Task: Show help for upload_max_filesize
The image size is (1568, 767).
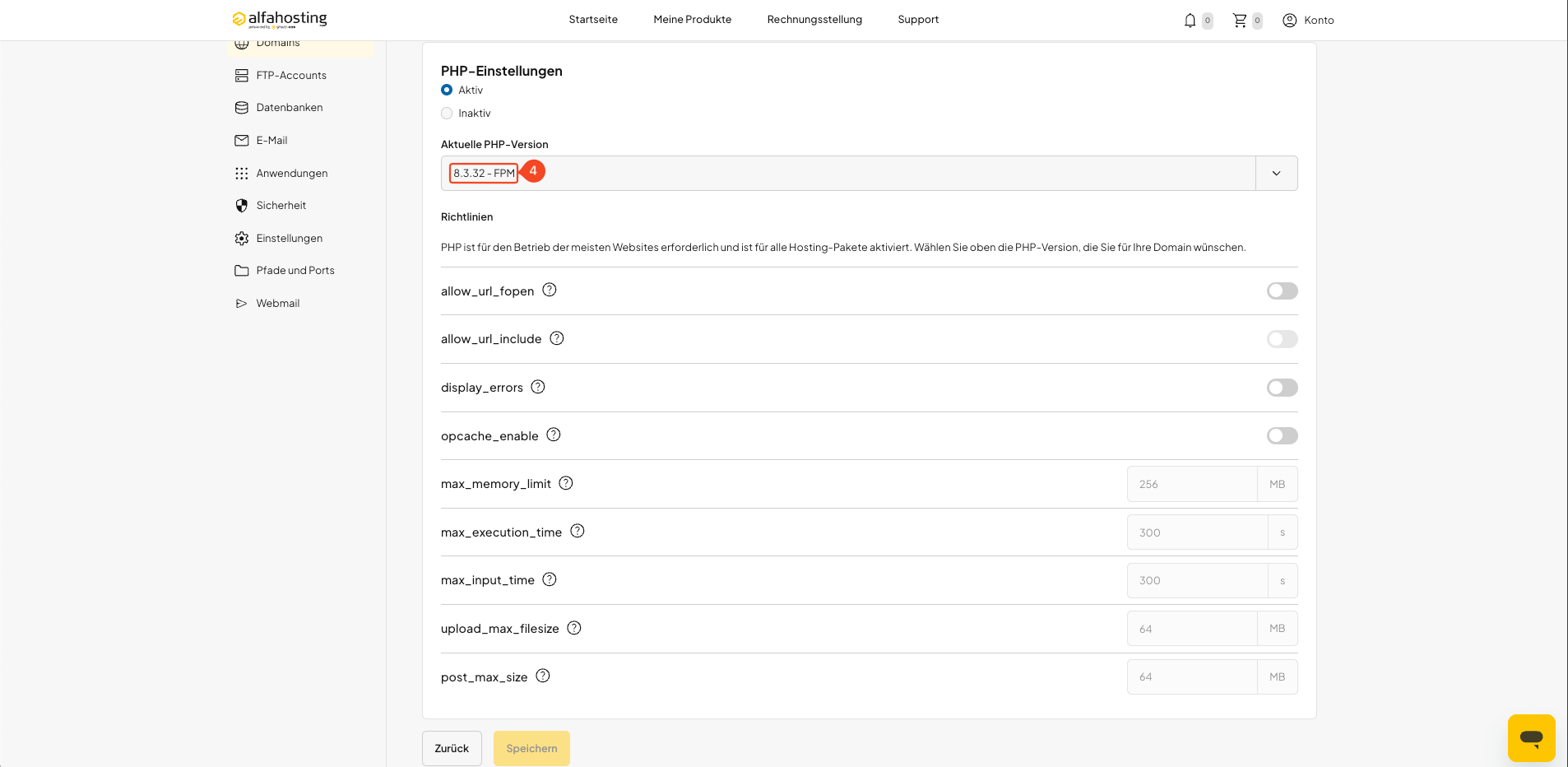Action: pos(574,628)
